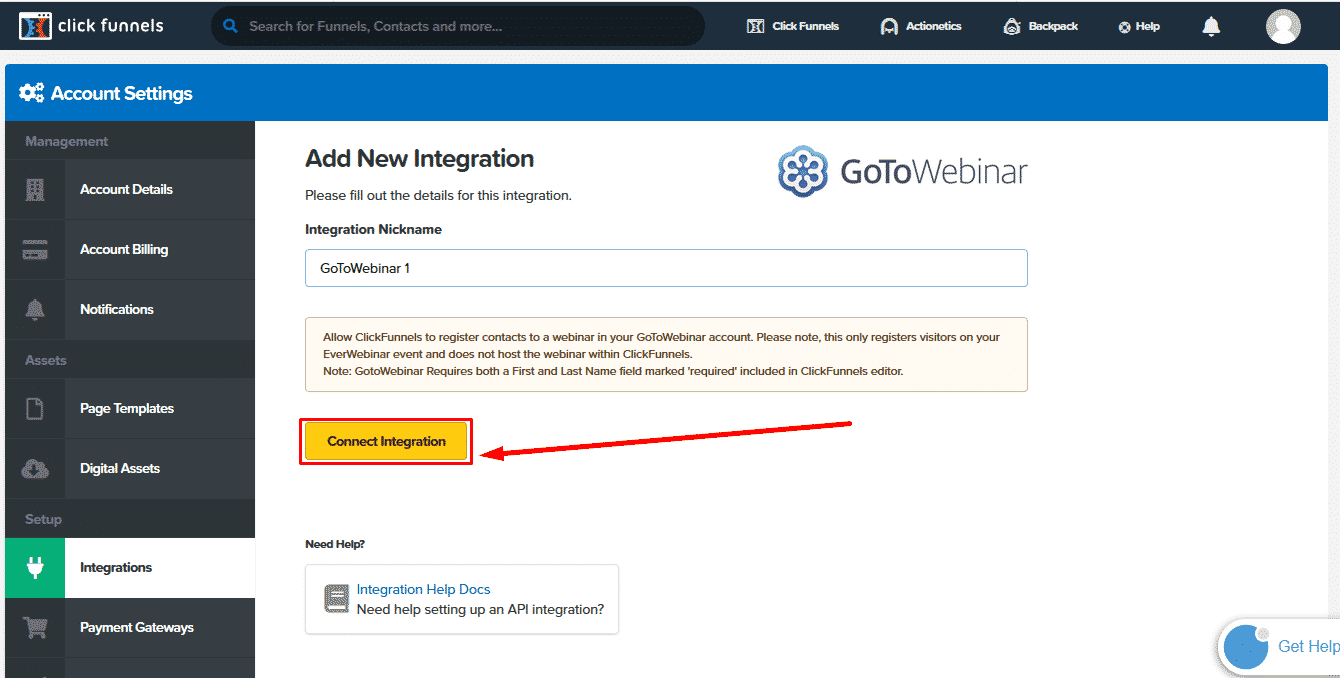Open the Get Help chat bubble
The height and width of the screenshot is (678, 1340).
coord(1246,646)
